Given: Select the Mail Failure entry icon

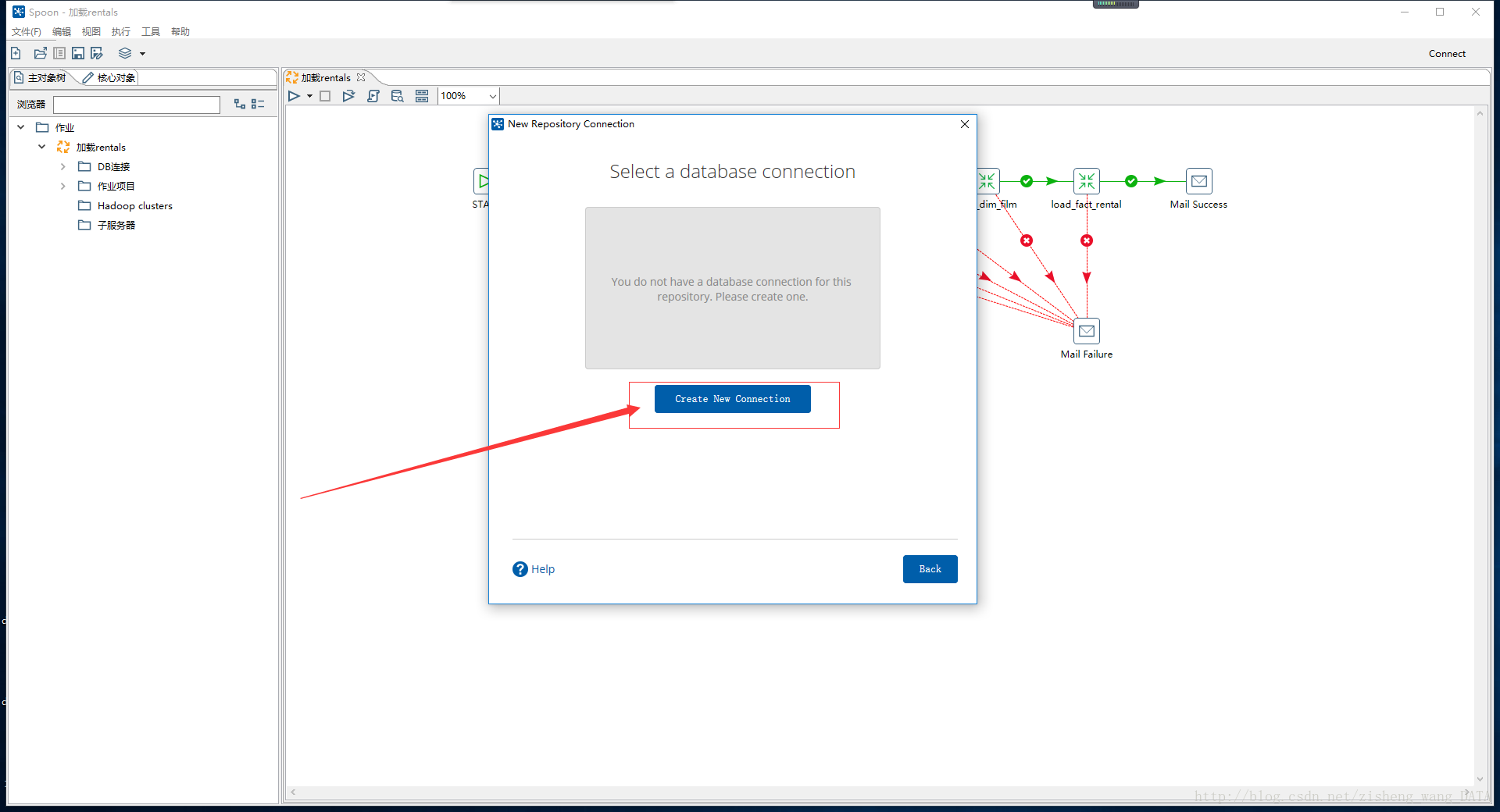Looking at the screenshot, I should pos(1086,331).
